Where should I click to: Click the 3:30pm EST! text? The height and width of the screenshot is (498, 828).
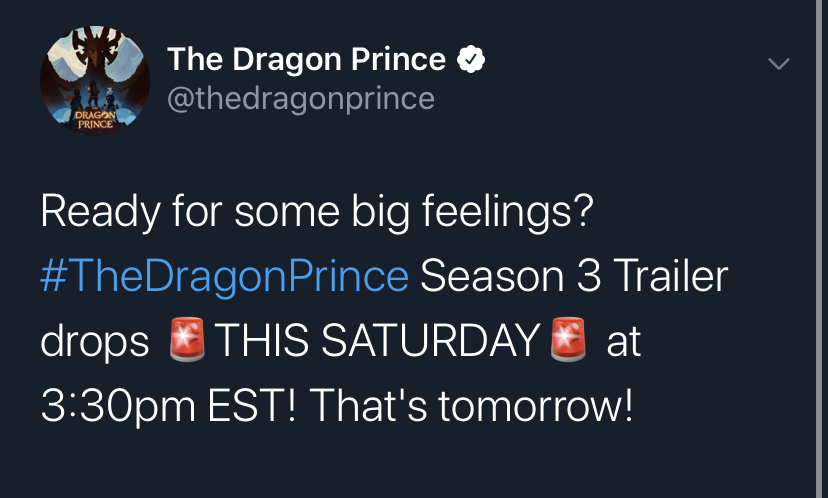point(168,406)
